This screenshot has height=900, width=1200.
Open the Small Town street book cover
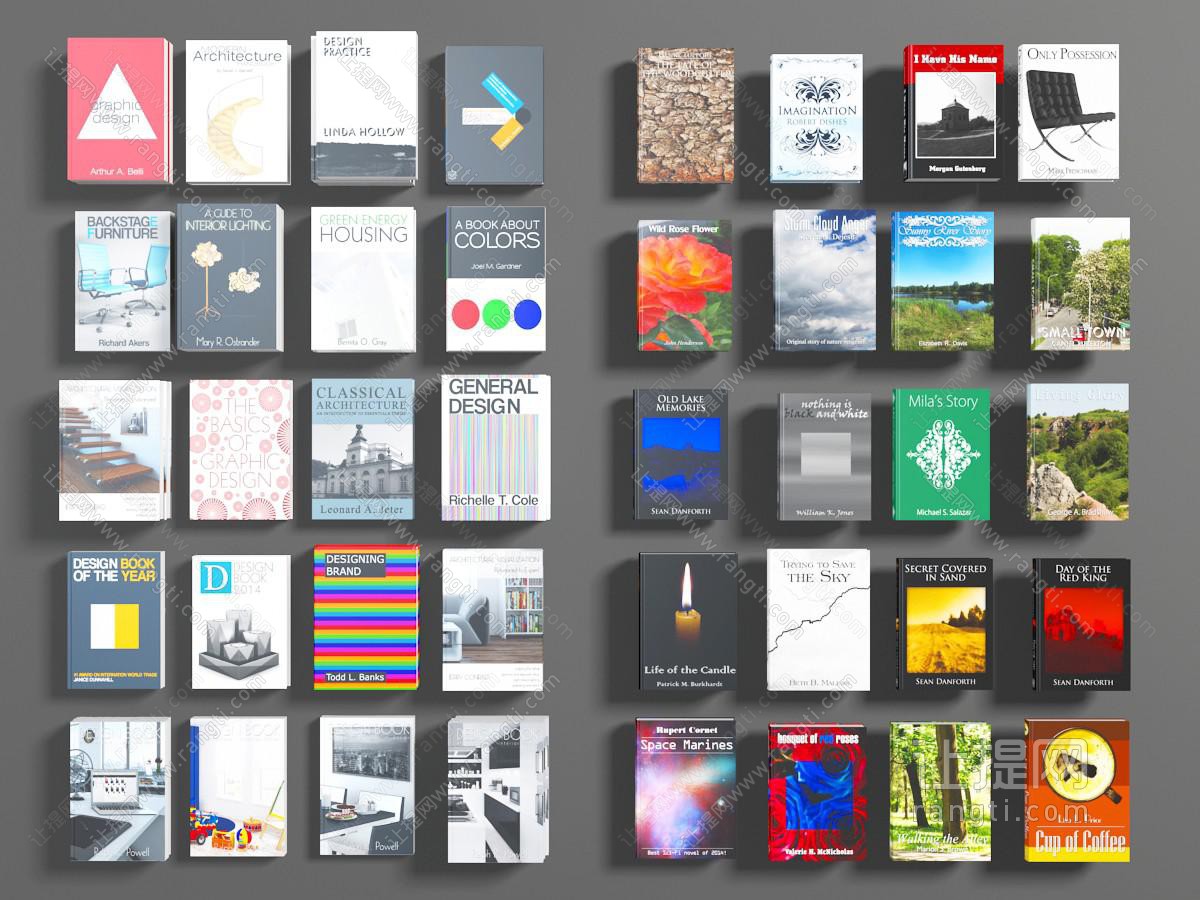coord(1080,284)
